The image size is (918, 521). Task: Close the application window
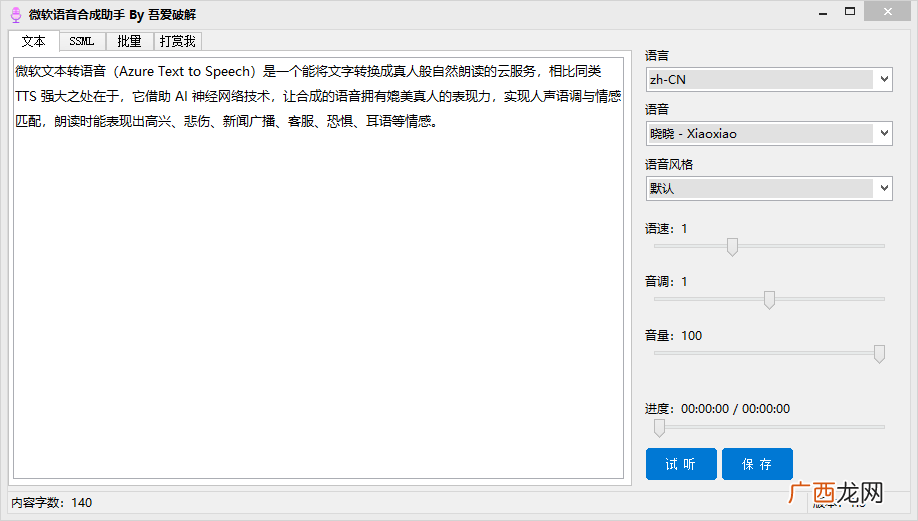(x=888, y=12)
